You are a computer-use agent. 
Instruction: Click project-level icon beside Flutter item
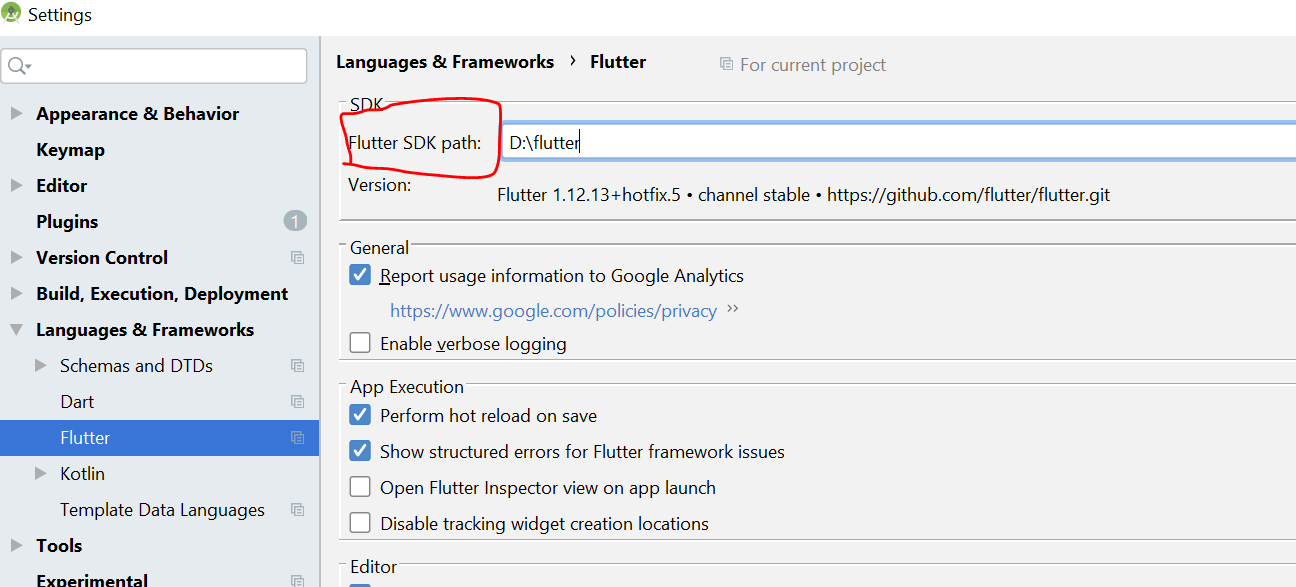tap(297, 438)
